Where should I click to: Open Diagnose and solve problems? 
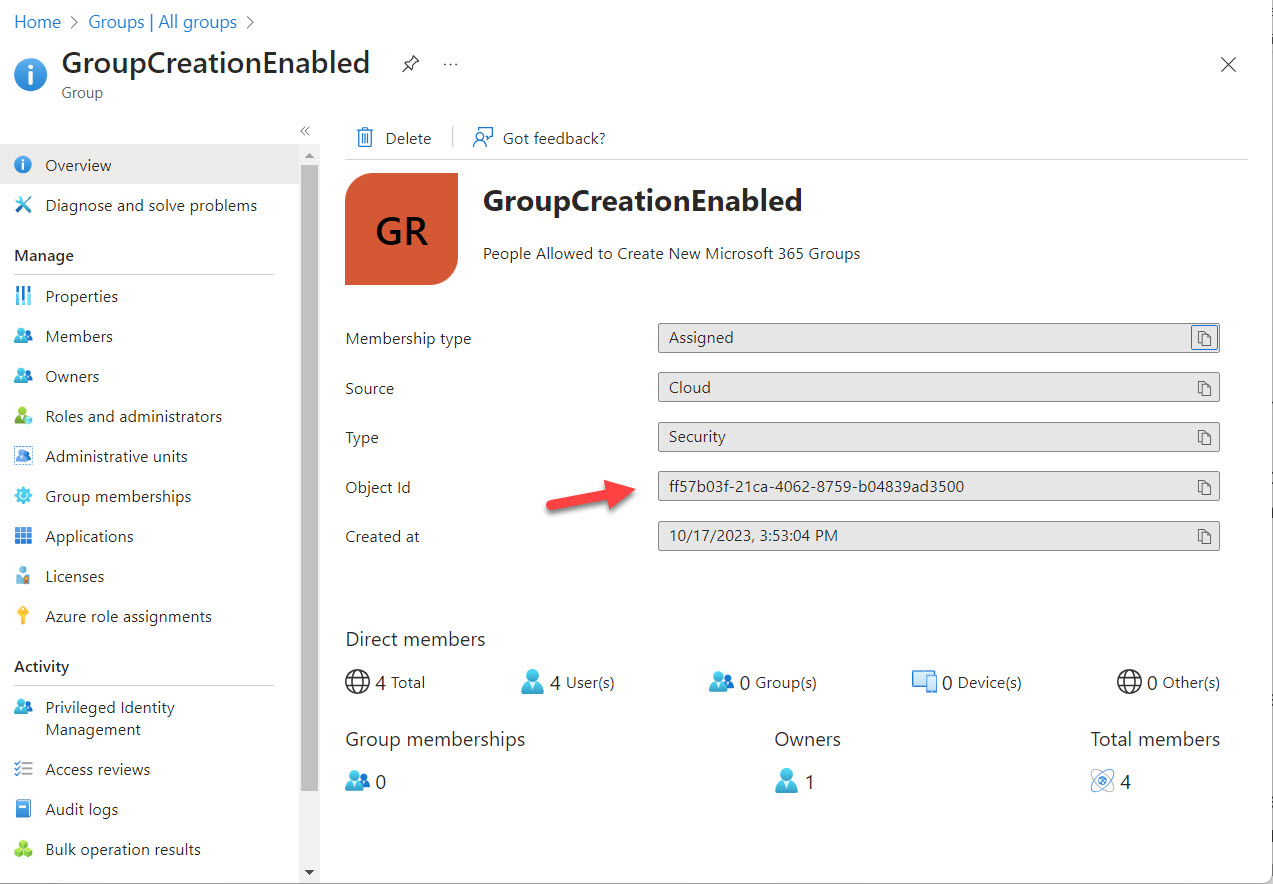(150, 205)
